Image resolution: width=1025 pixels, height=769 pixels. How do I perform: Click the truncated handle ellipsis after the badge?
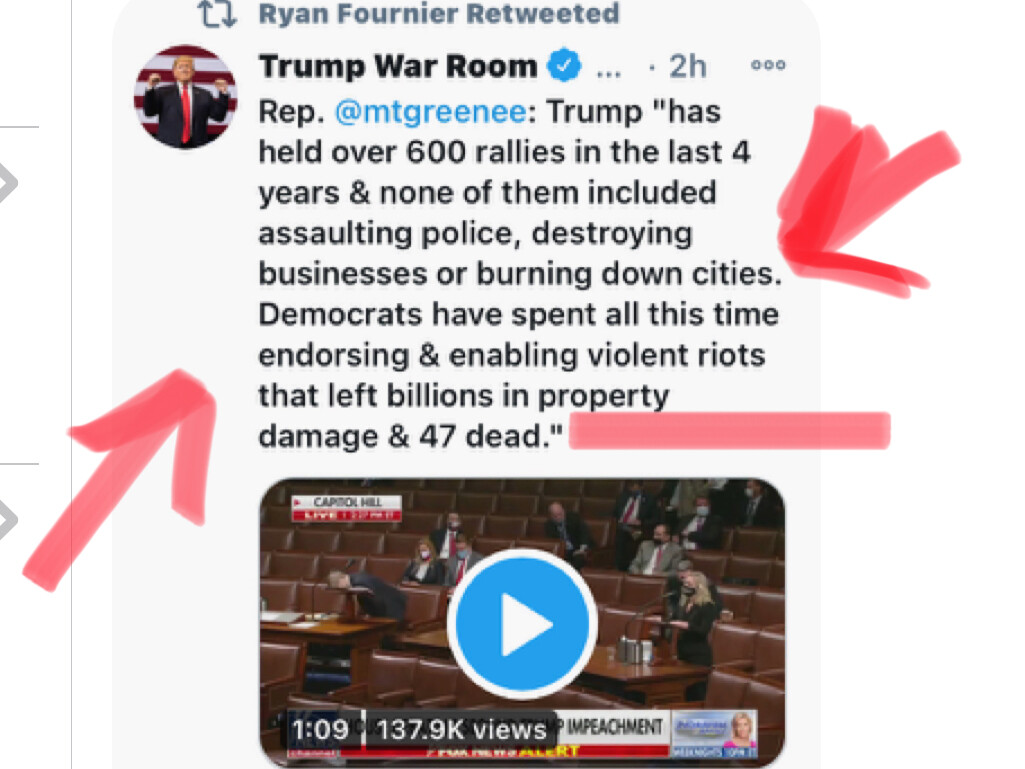tap(608, 73)
